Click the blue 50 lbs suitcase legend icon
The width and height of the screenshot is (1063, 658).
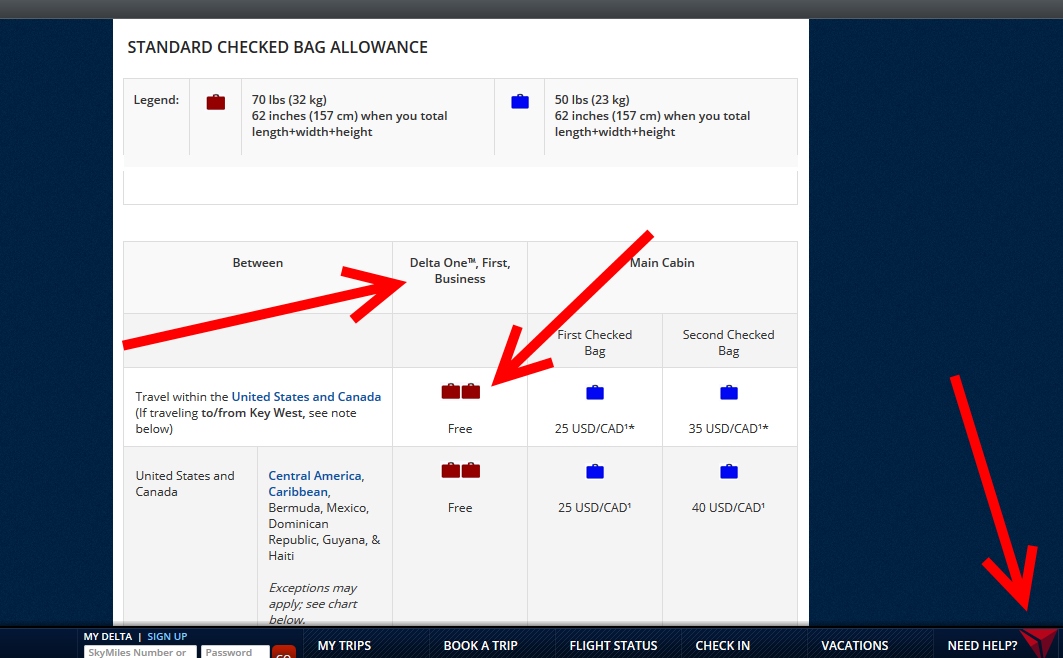pyautogui.click(x=519, y=100)
